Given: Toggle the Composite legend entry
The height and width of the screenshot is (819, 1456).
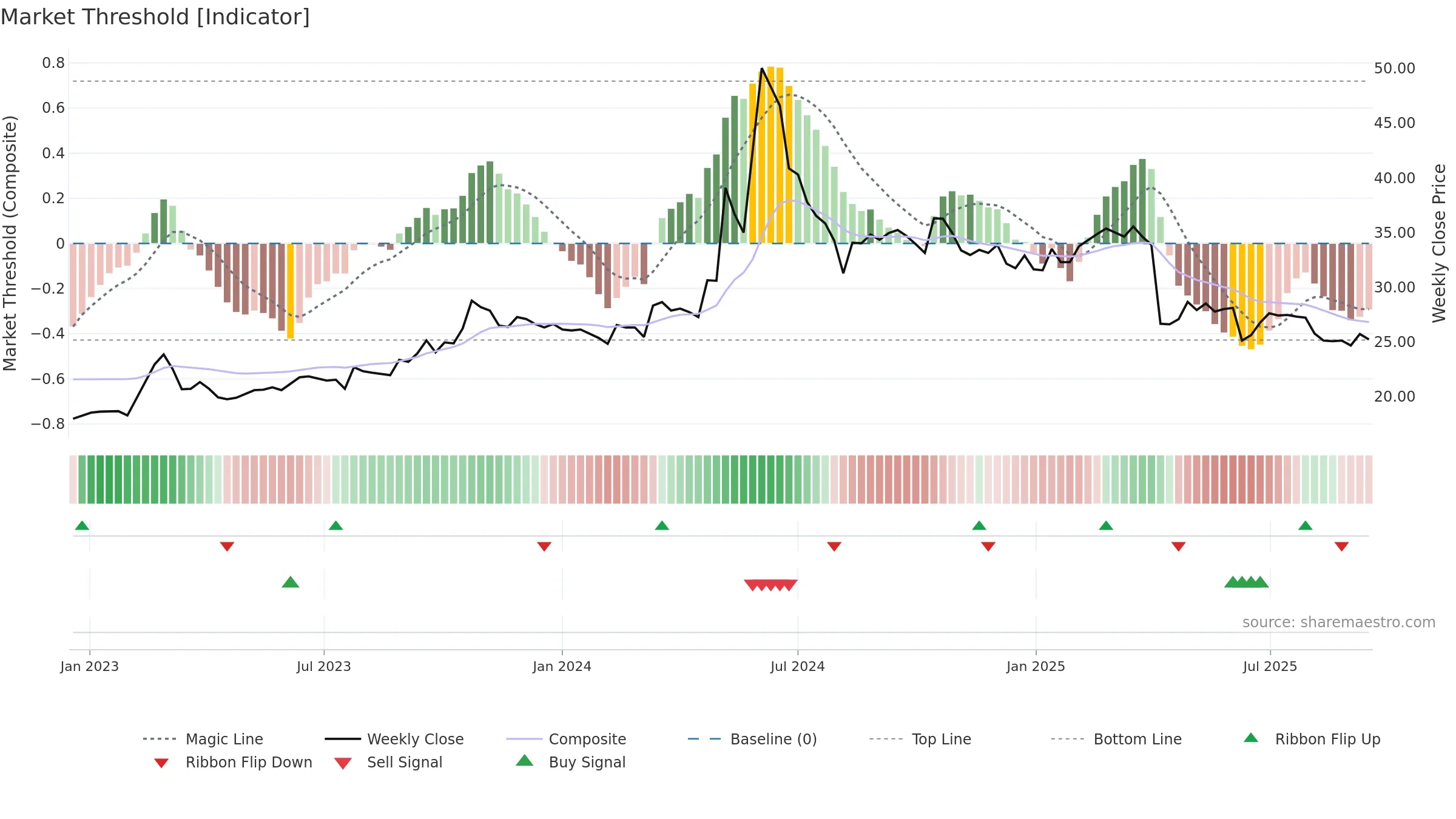Looking at the screenshot, I should coord(566,739).
